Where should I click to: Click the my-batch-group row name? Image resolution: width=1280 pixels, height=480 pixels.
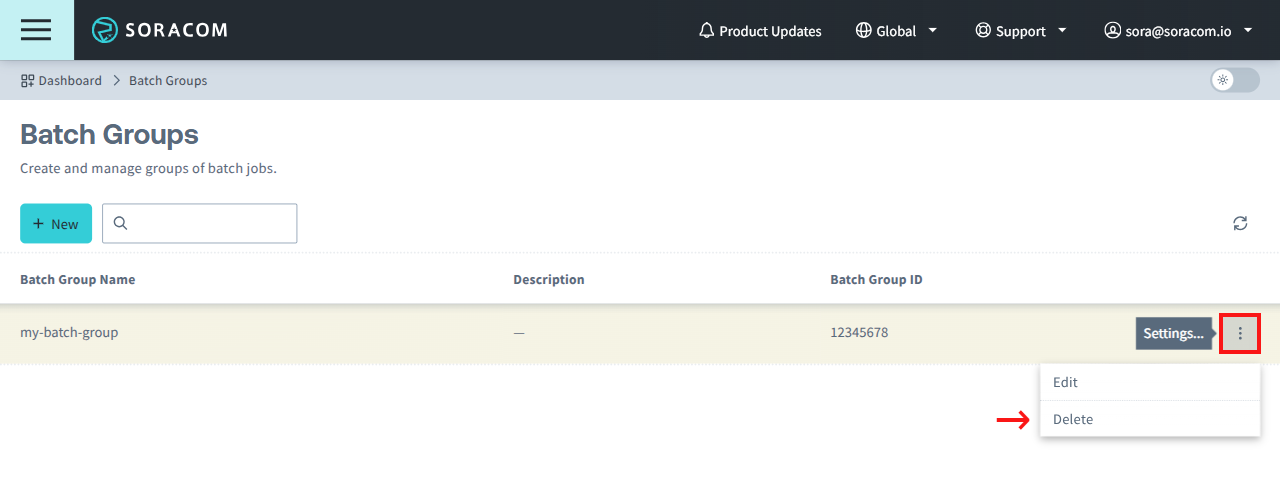69,332
